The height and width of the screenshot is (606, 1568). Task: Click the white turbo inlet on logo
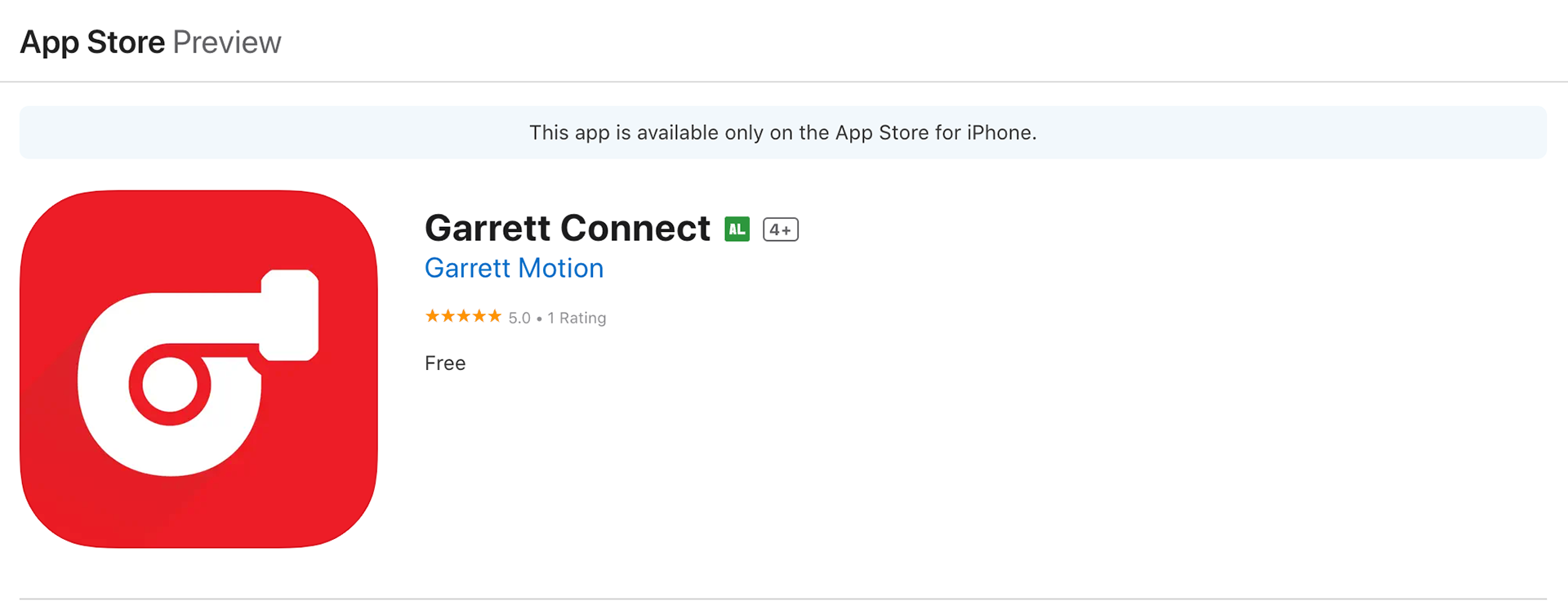(x=290, y=314)
